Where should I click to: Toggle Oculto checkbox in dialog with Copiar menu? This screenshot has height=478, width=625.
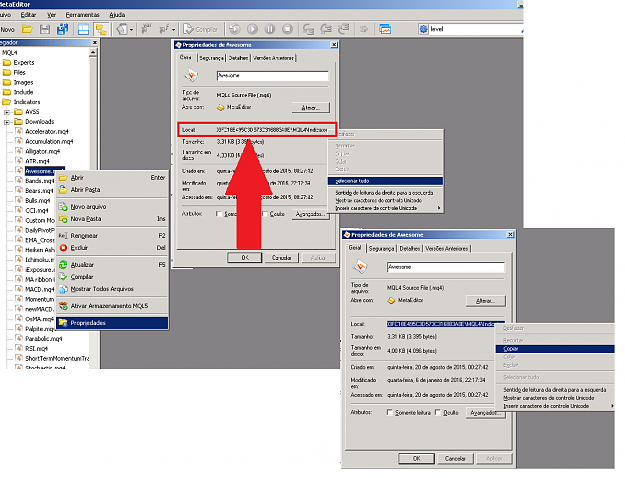point(438,413)
